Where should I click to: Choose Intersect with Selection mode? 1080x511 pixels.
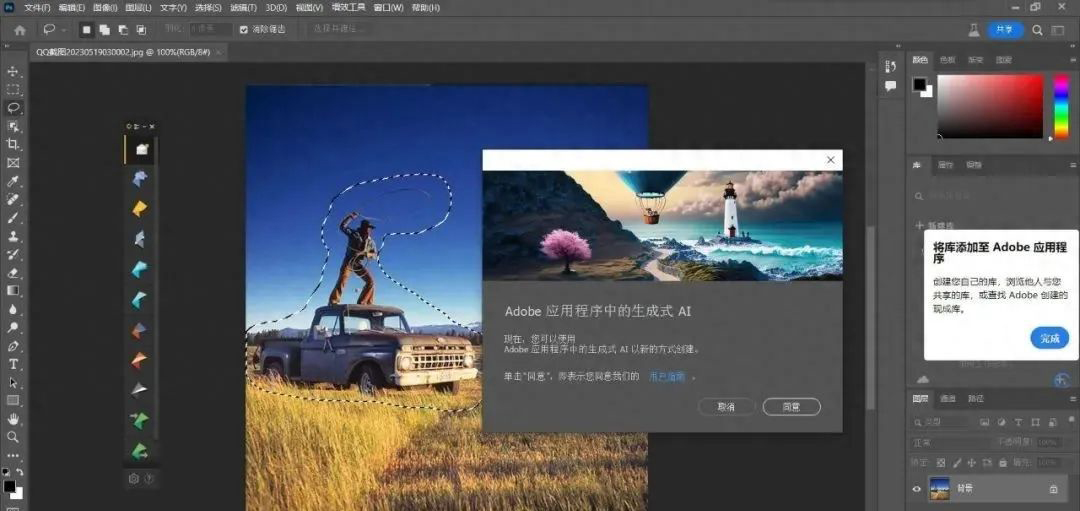[x=141, y=30]
